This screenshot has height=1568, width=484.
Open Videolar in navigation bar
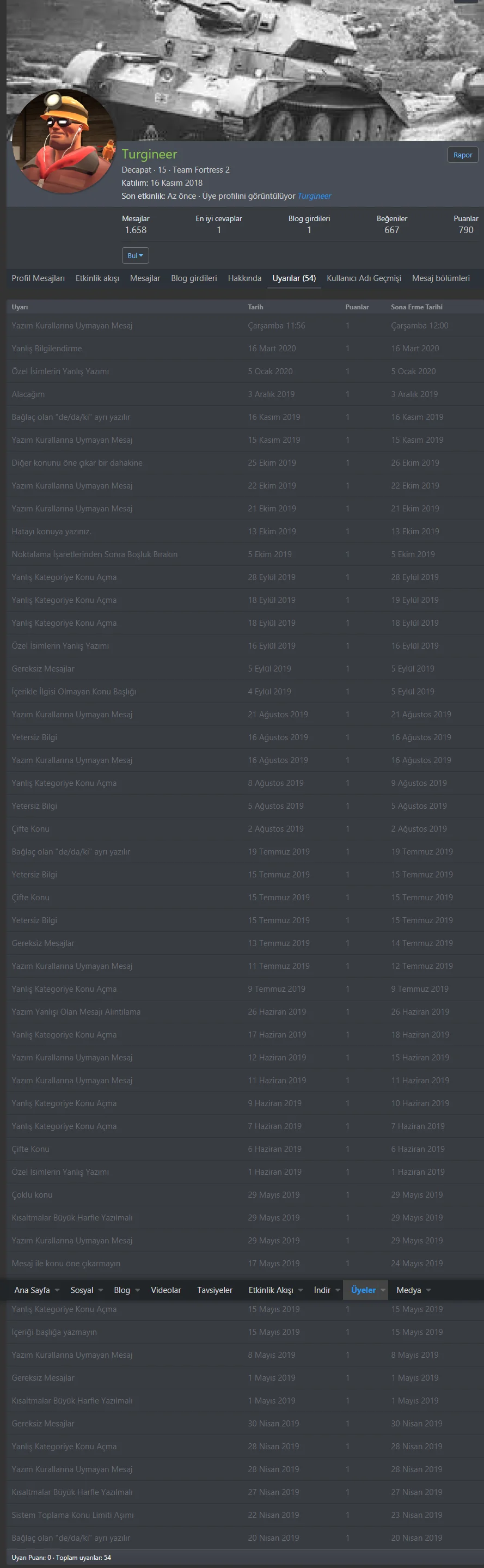(166, 1290)
